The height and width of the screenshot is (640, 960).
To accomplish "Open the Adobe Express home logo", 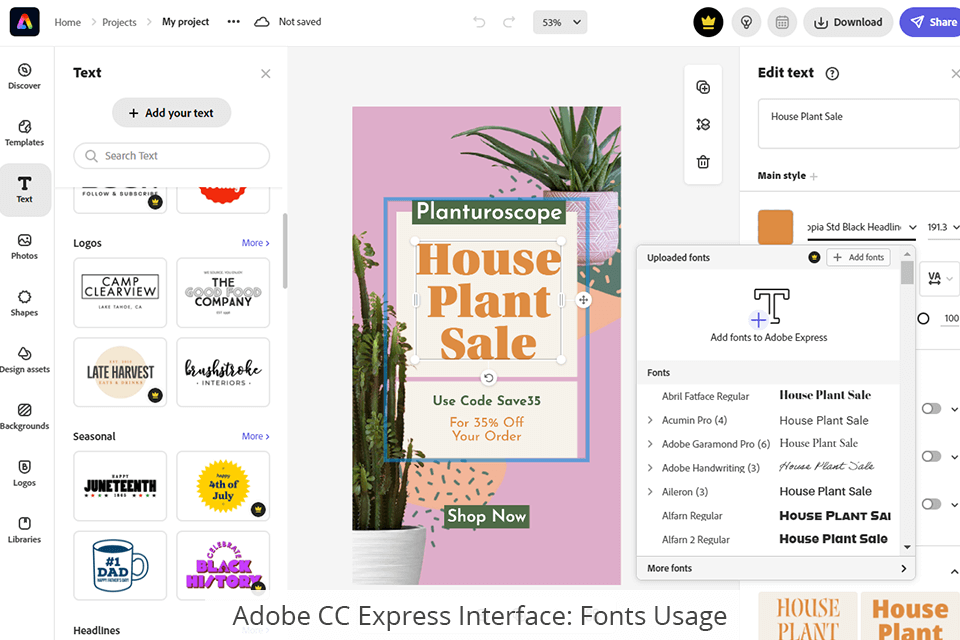I will pos(24,22).
